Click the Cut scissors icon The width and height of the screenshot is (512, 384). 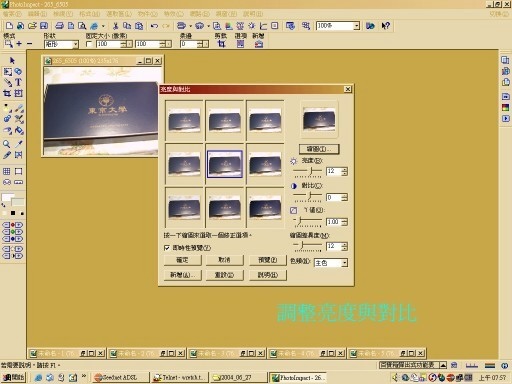pos(116,26)
